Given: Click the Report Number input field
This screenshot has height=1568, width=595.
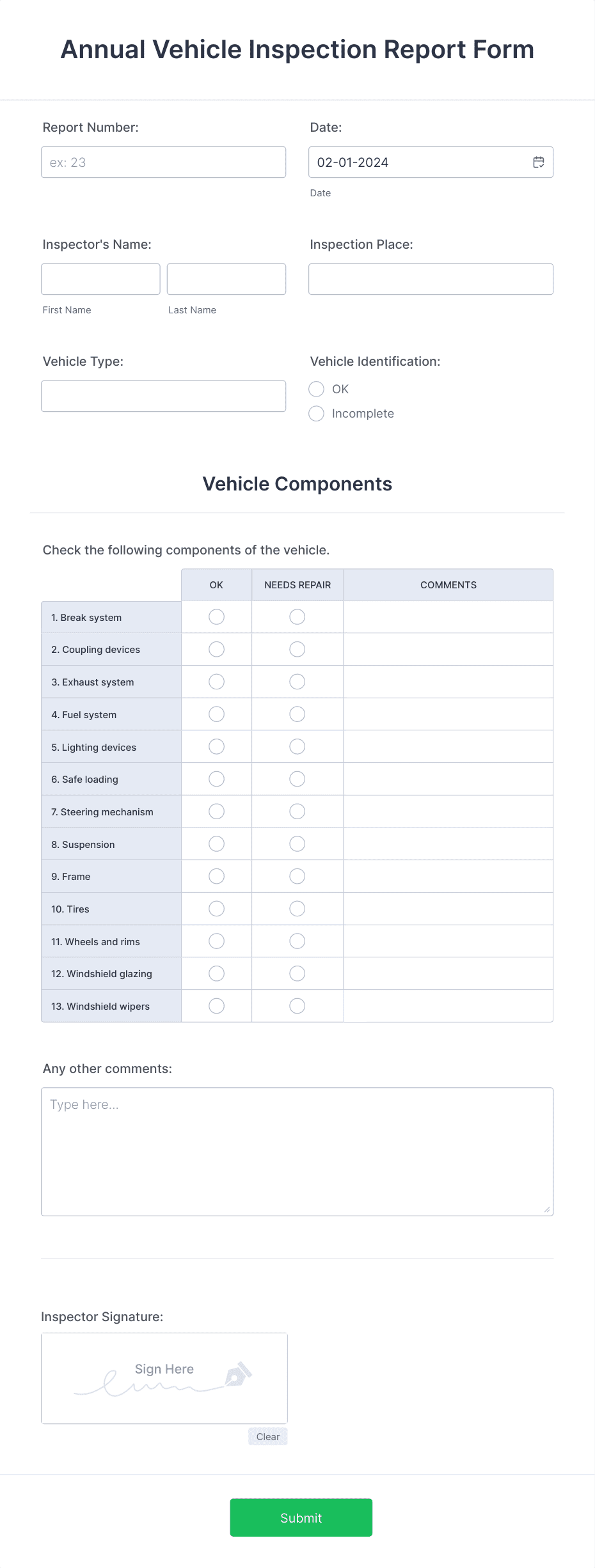Looking at the screenshot, I should point(163,162).
